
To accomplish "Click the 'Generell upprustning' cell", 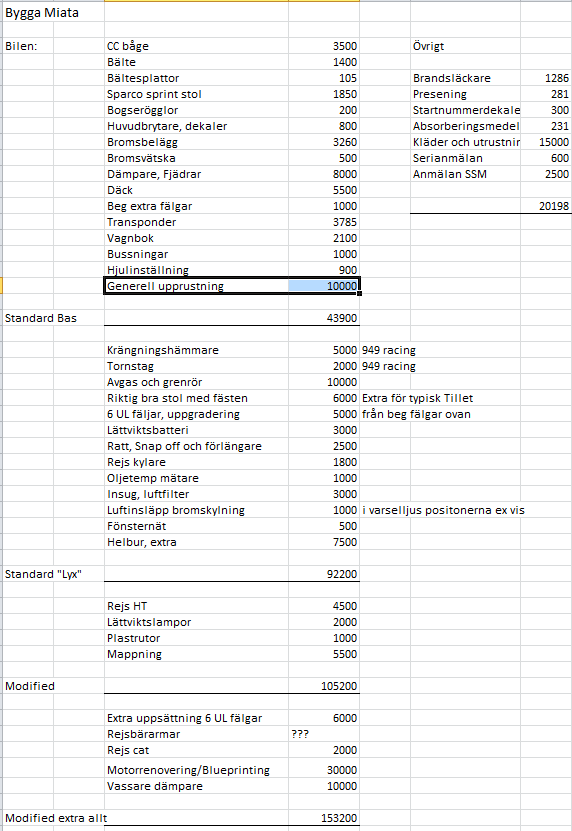I will click(x=196, y=286).
